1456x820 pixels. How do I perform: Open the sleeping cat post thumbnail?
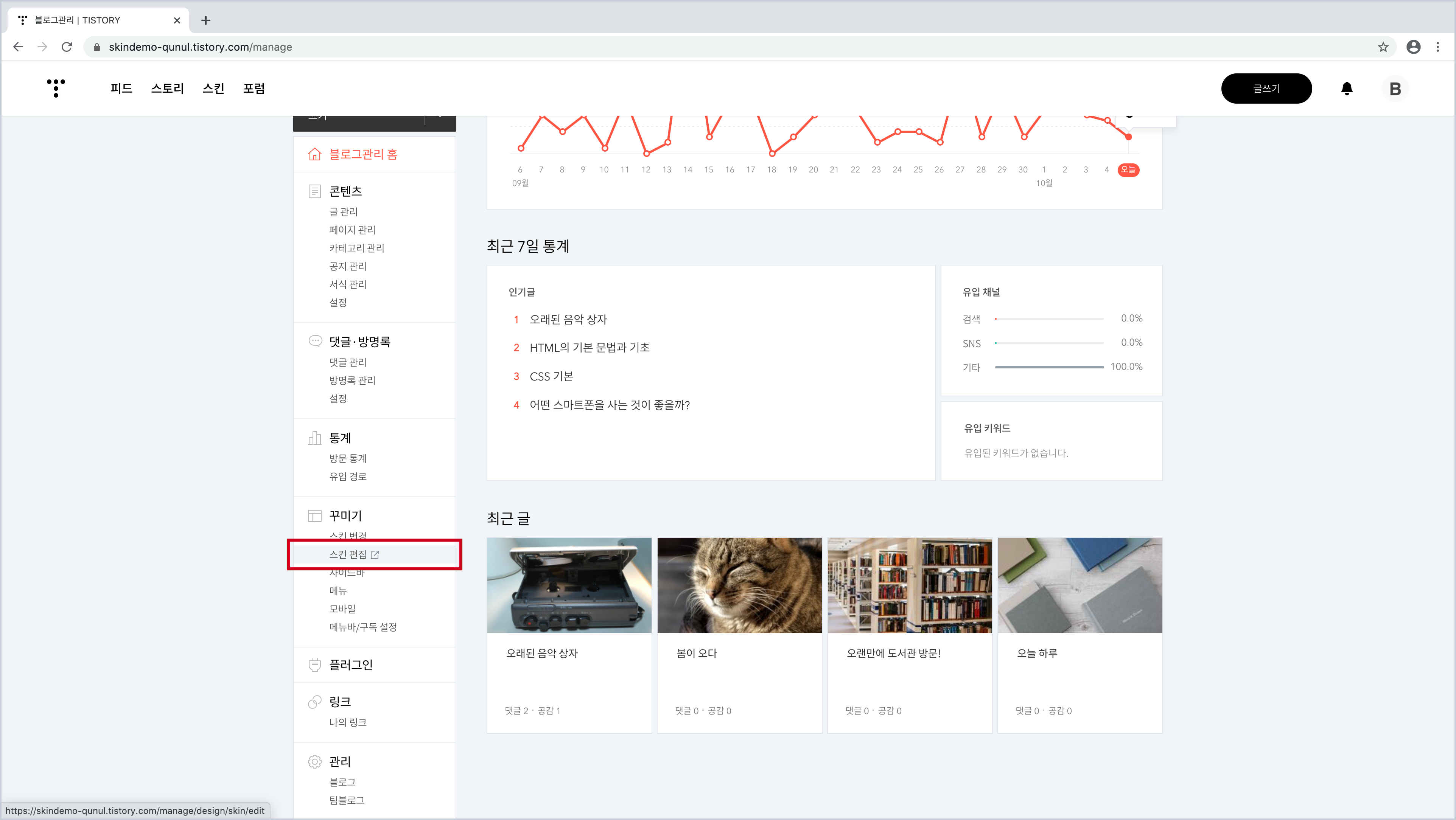[x=739, y=585]
